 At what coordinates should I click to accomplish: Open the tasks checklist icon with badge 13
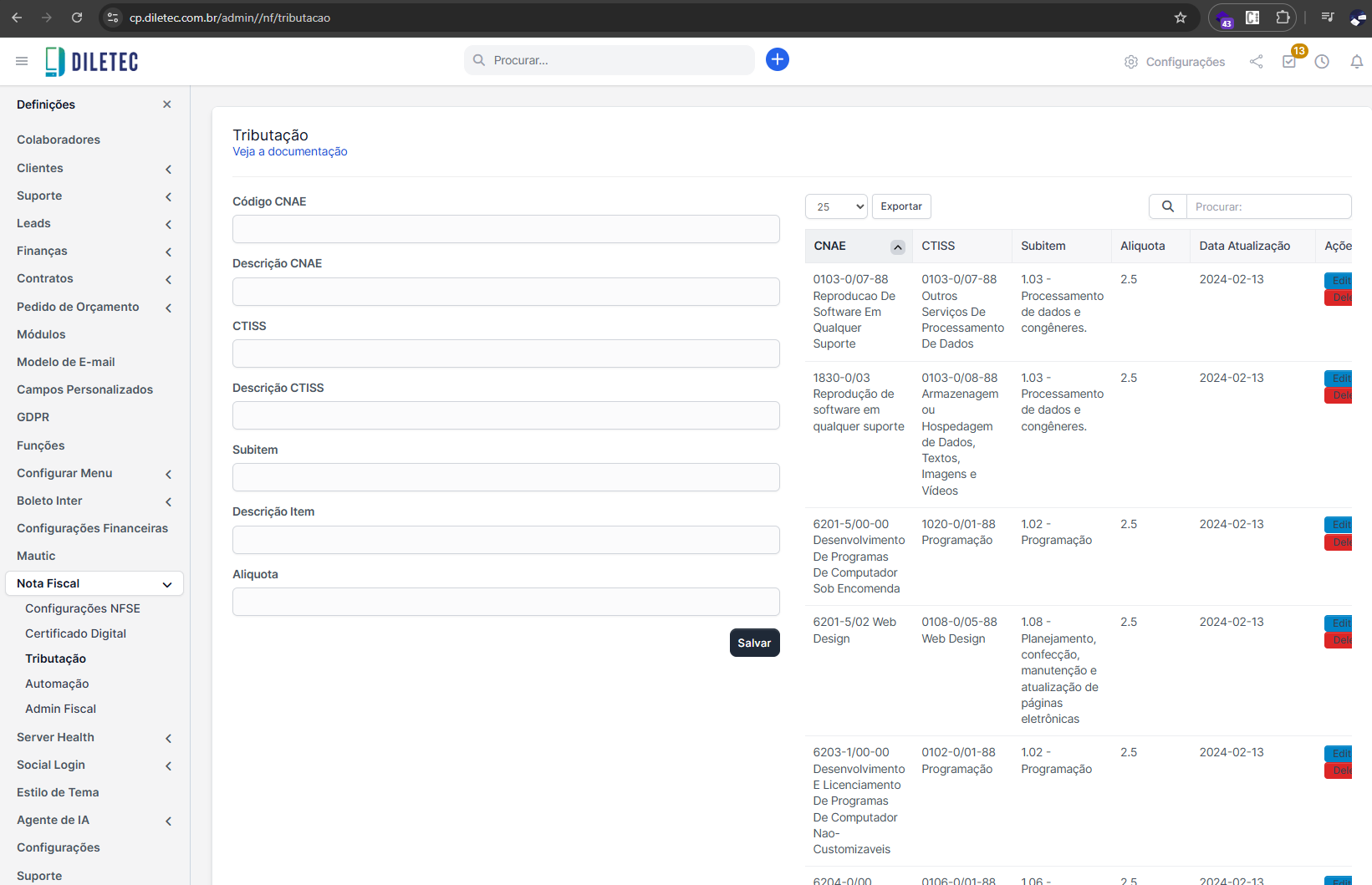pos(1289,62)
